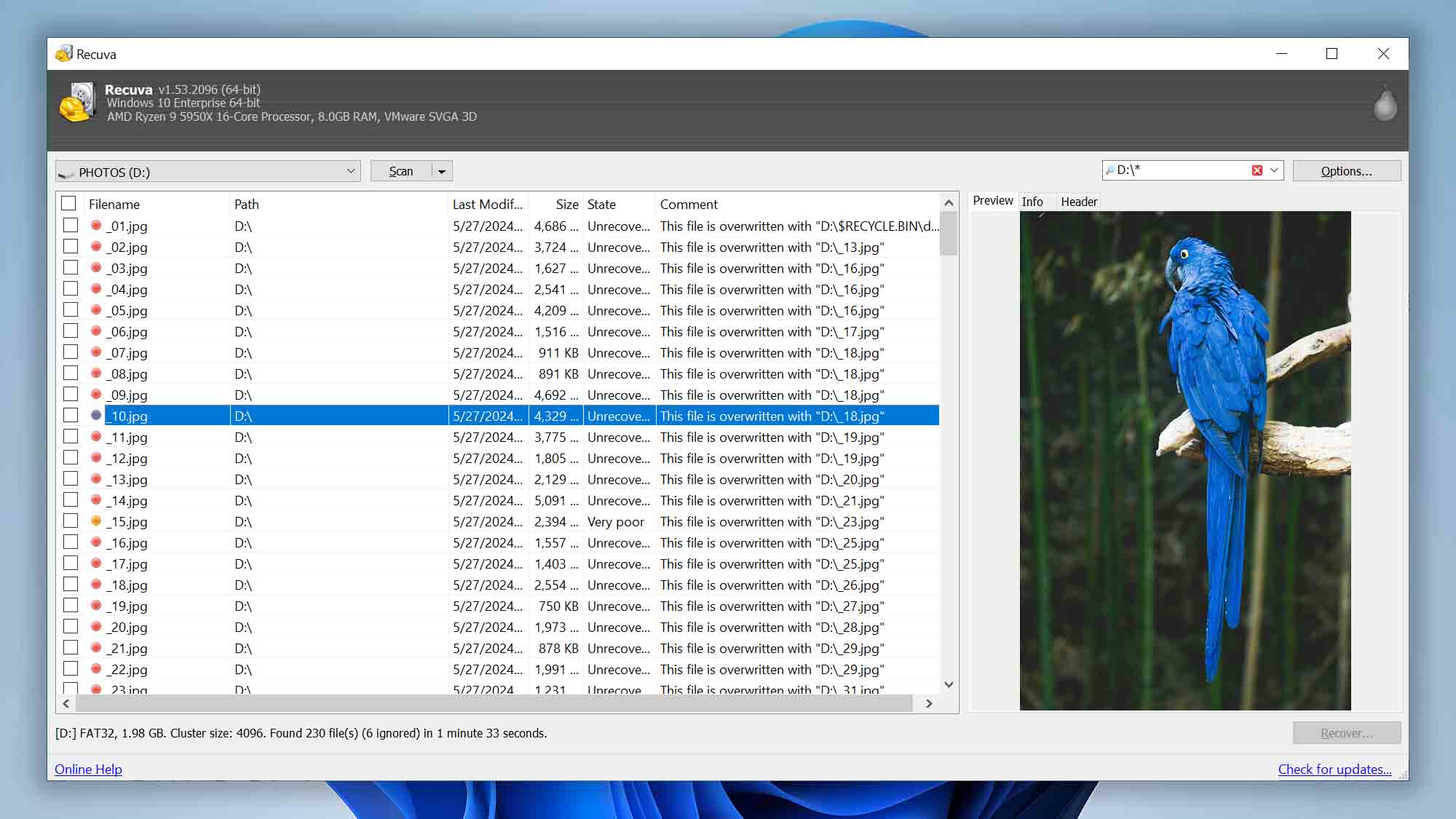Open the PHOTOS (D:) drive dropdown

352,170
